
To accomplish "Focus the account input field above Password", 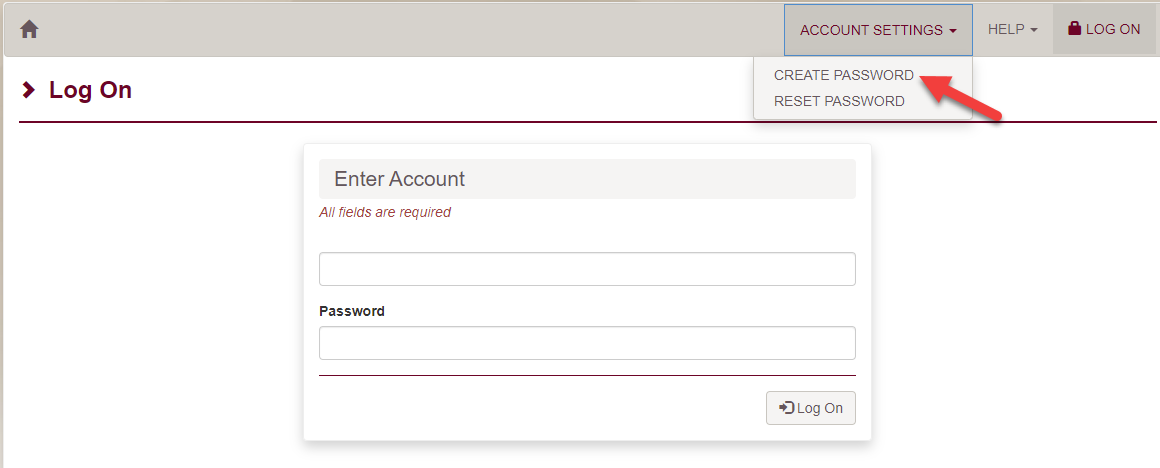I will tap(587, 269).
